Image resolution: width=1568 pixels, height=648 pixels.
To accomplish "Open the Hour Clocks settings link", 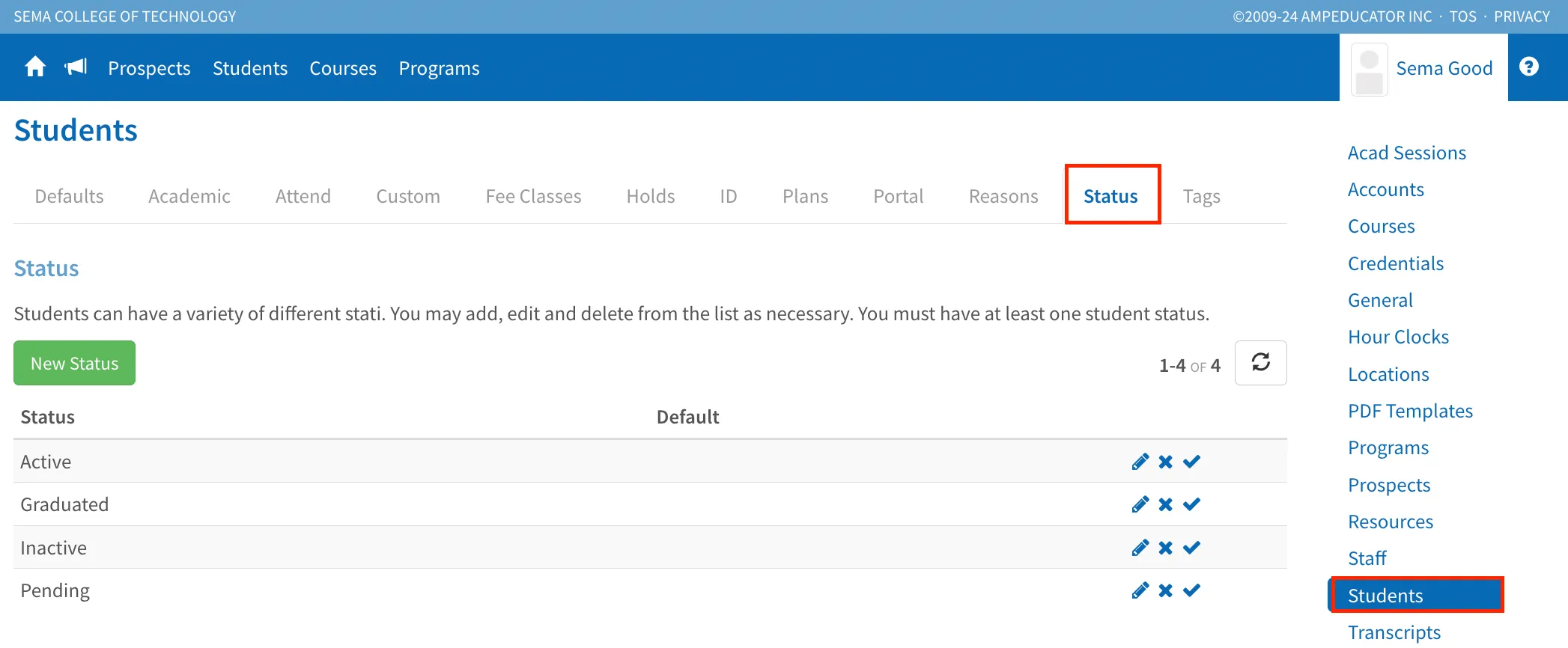I will (1398, 337).
